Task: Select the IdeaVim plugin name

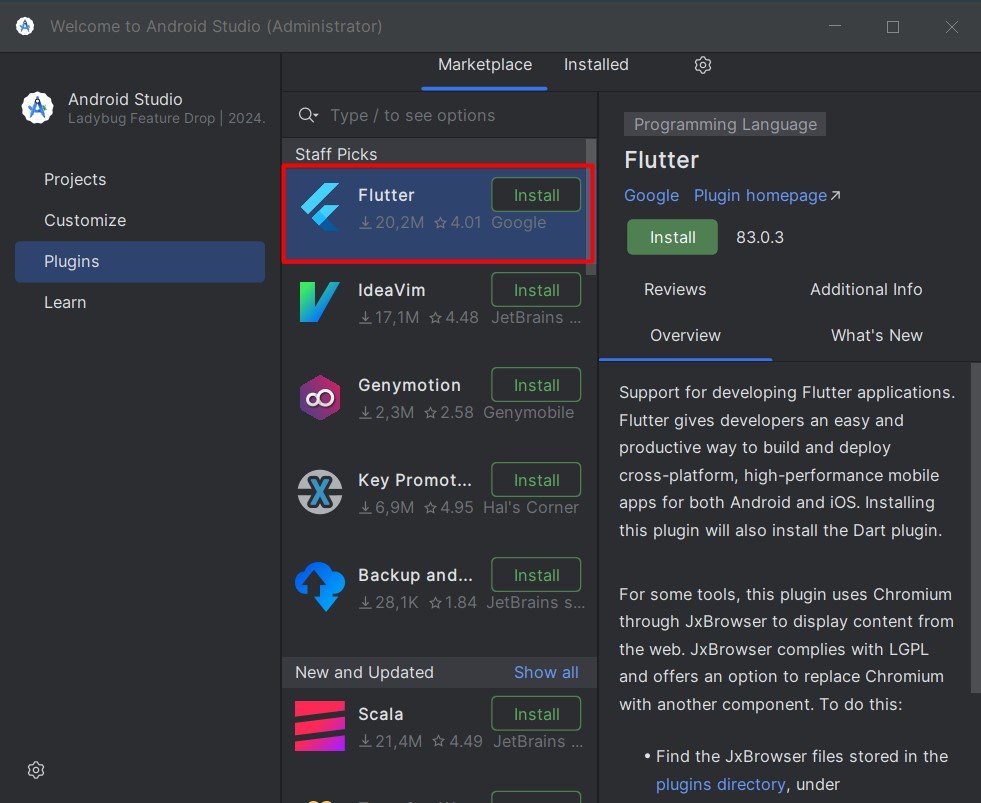Action: pos(392,290)
